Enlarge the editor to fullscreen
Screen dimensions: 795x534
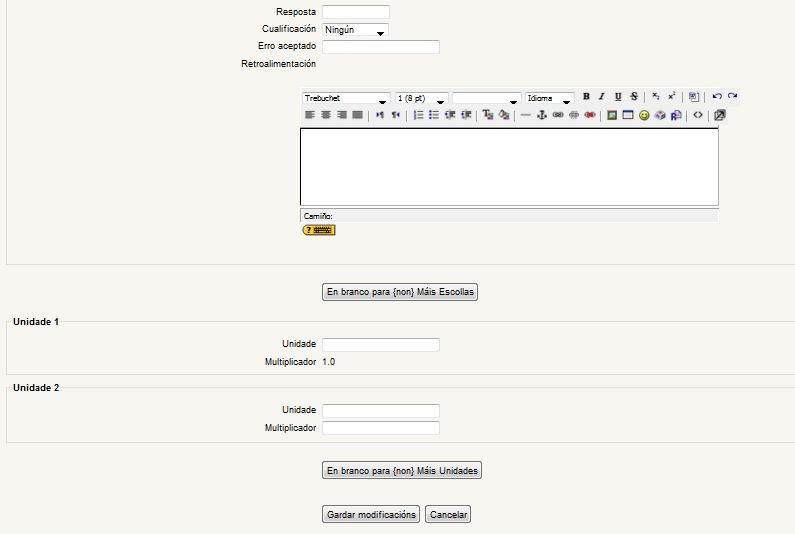(x=720, y=115)
